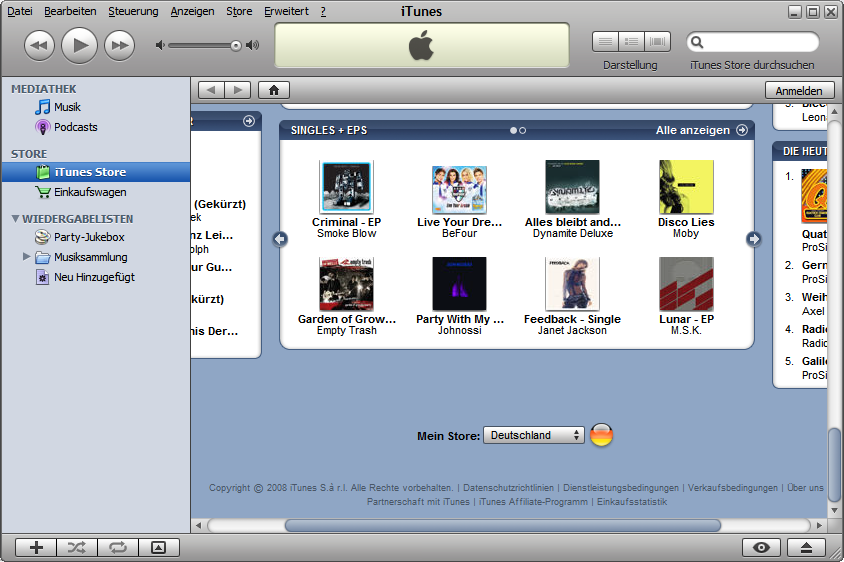Viewport: 844px width, 562px height.
Task: Toggle shuffle playback mode
Action: coord(77,547)
